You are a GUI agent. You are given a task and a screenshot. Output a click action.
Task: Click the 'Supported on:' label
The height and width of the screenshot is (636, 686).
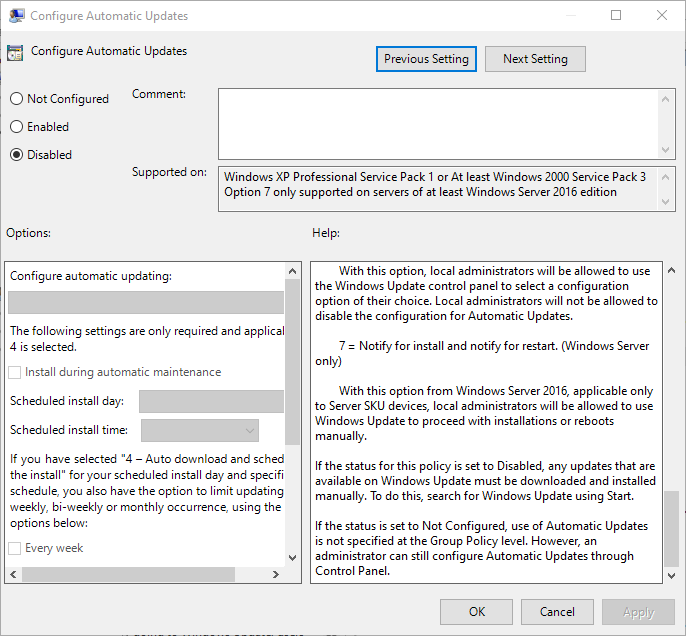pyautogui.click(x=169, y=172)
